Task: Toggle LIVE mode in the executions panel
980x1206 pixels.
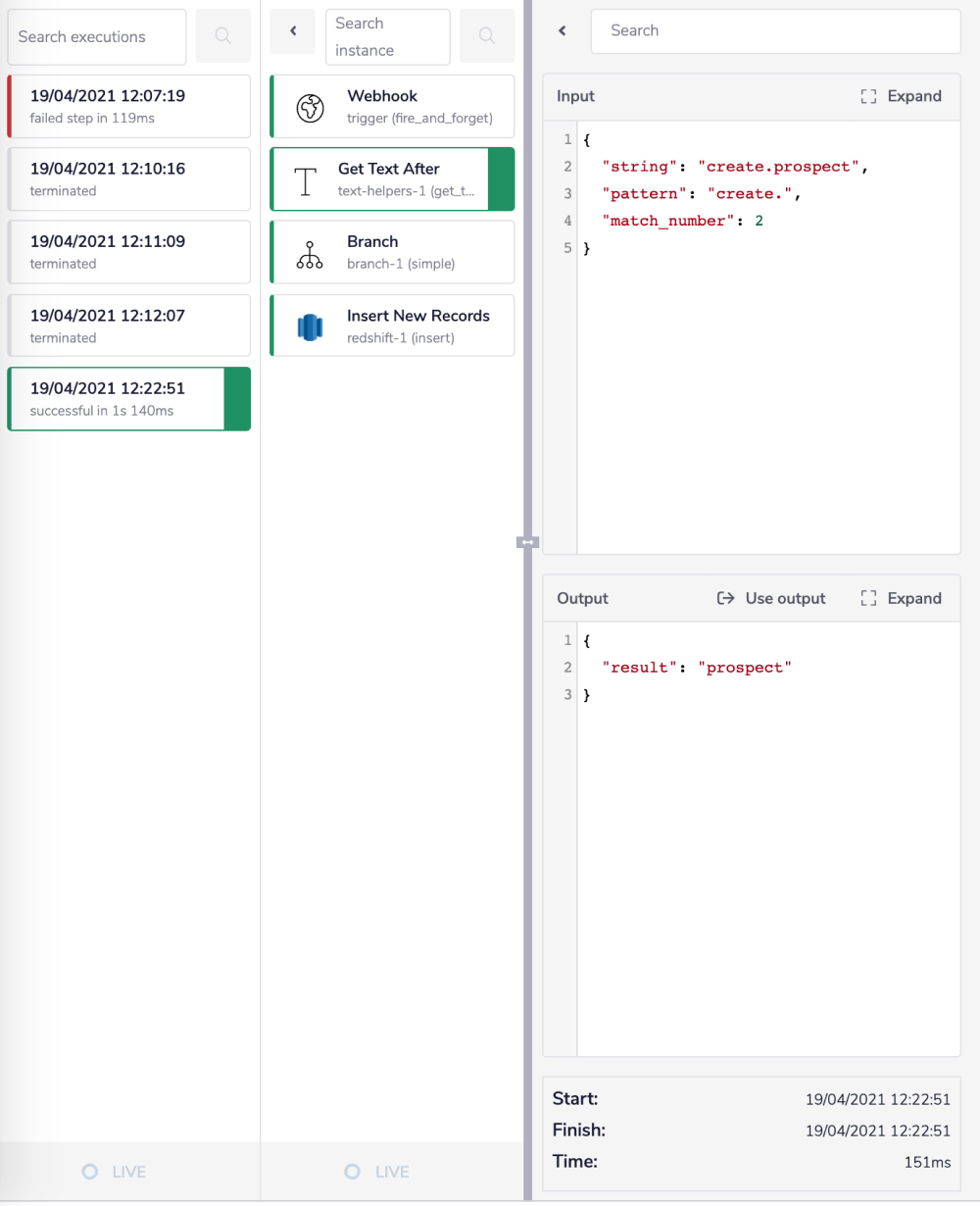Action: (x=113, y=1171)
